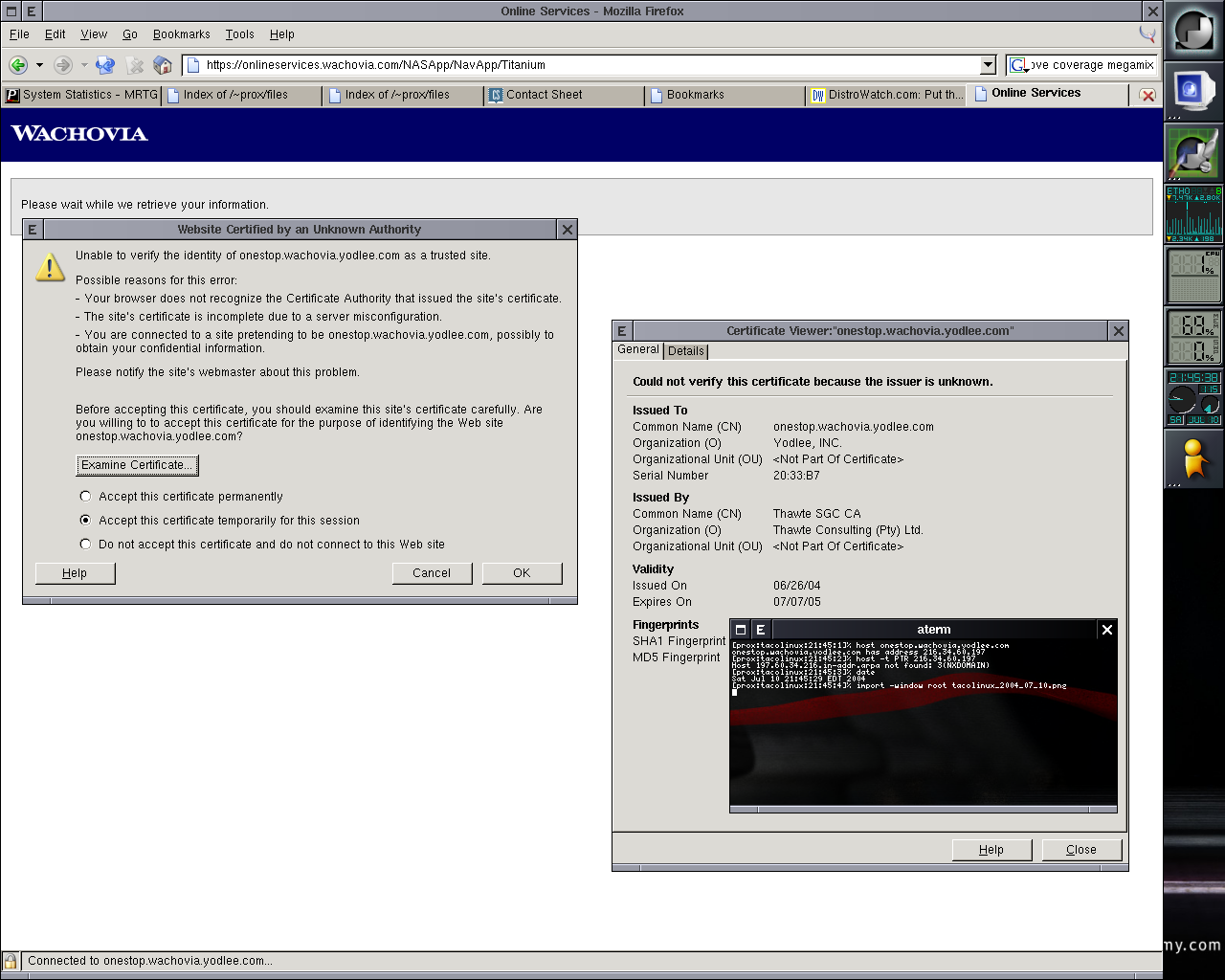Open the Bookmarks menu
This screenshot has width=1225, height=980.
pos(182,34)
